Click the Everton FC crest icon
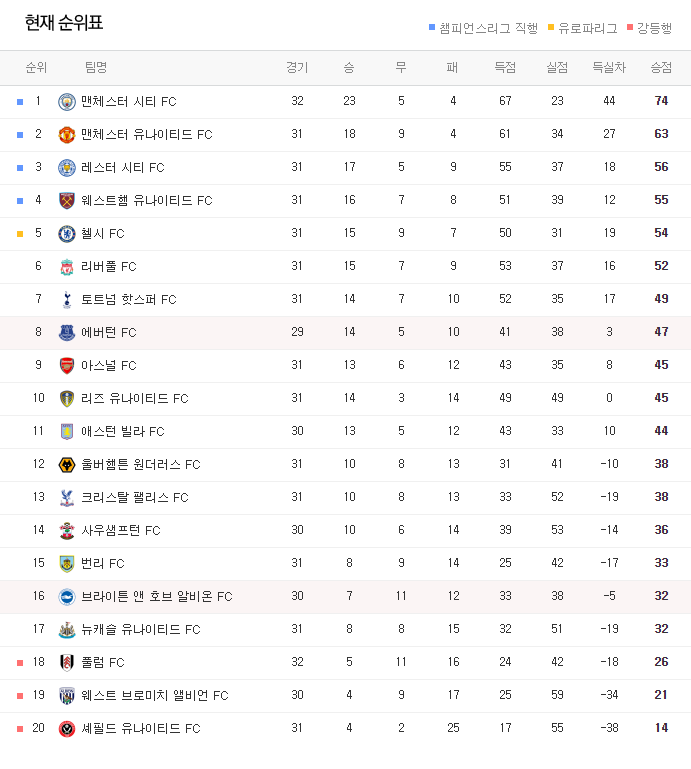 (x=67, y=332)
